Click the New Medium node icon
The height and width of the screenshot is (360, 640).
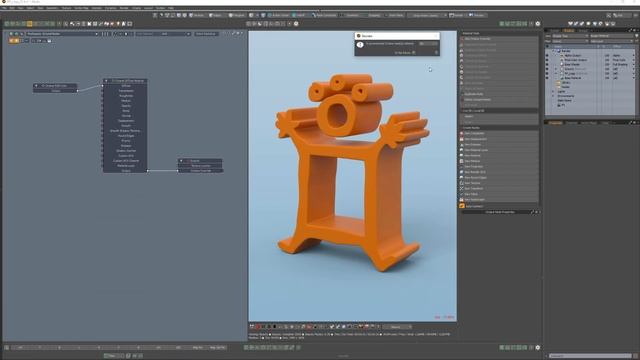pyautogui.click(x=462, y=161)
